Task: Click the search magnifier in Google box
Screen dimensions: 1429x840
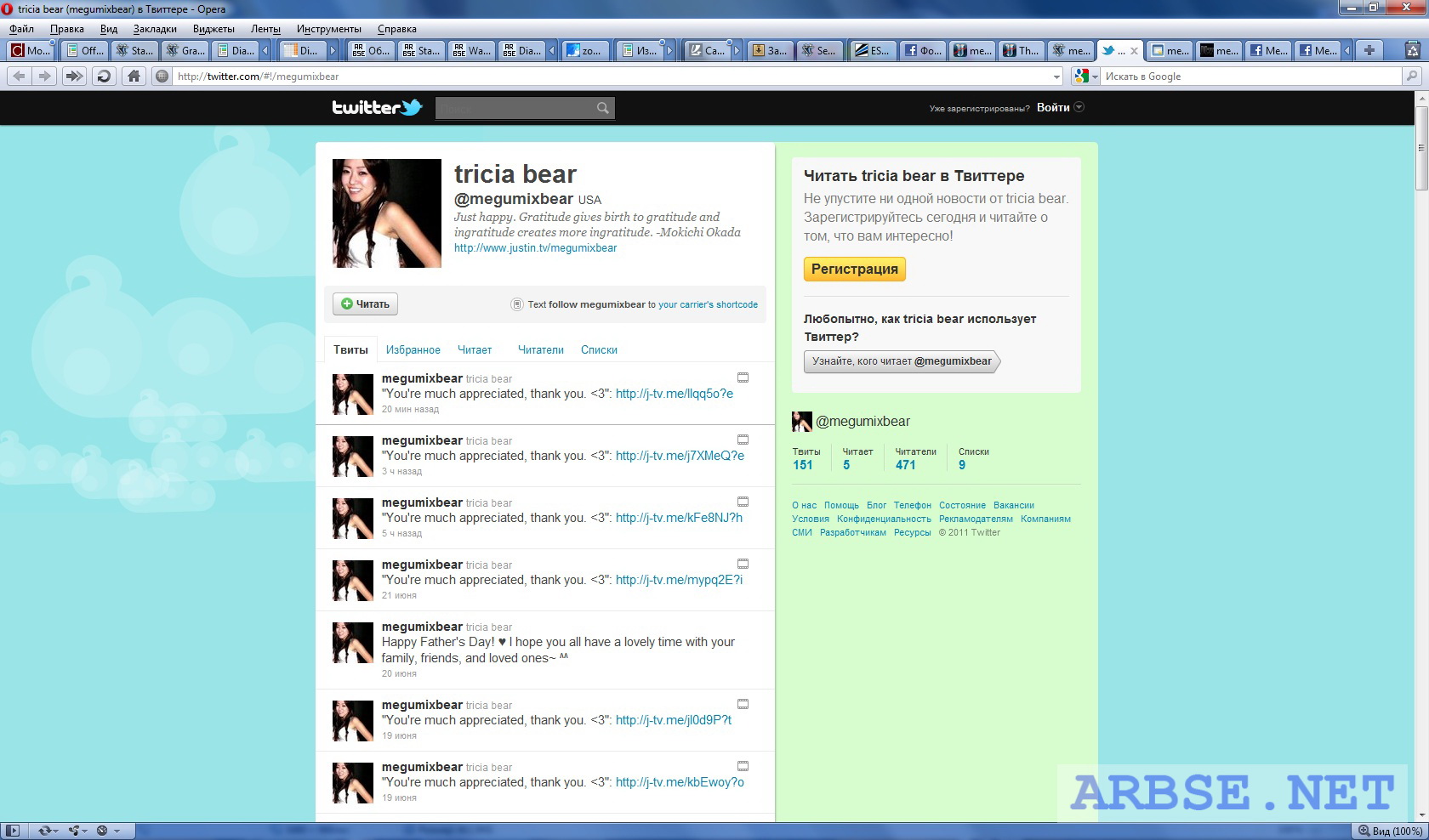Action: [x=1412, y=77]
